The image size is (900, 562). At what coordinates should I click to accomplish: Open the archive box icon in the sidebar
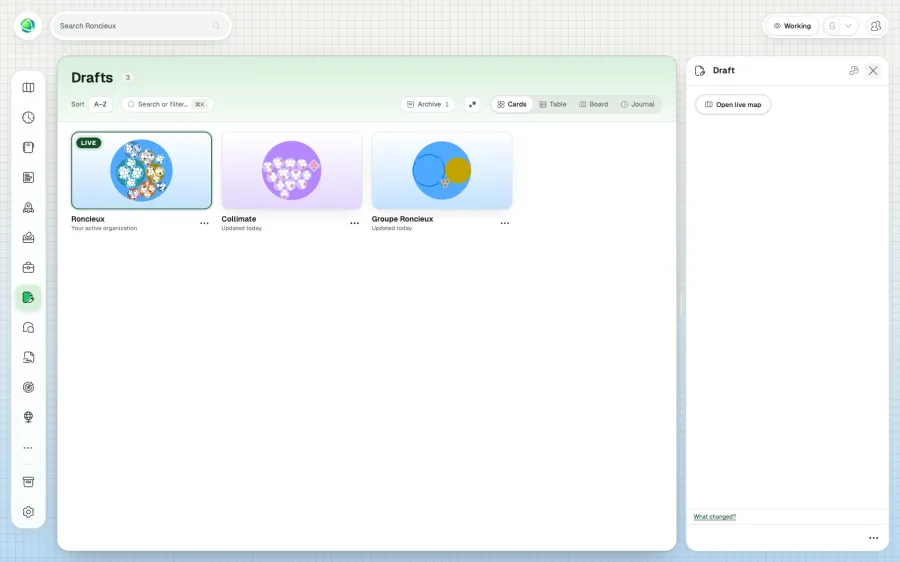28,482
